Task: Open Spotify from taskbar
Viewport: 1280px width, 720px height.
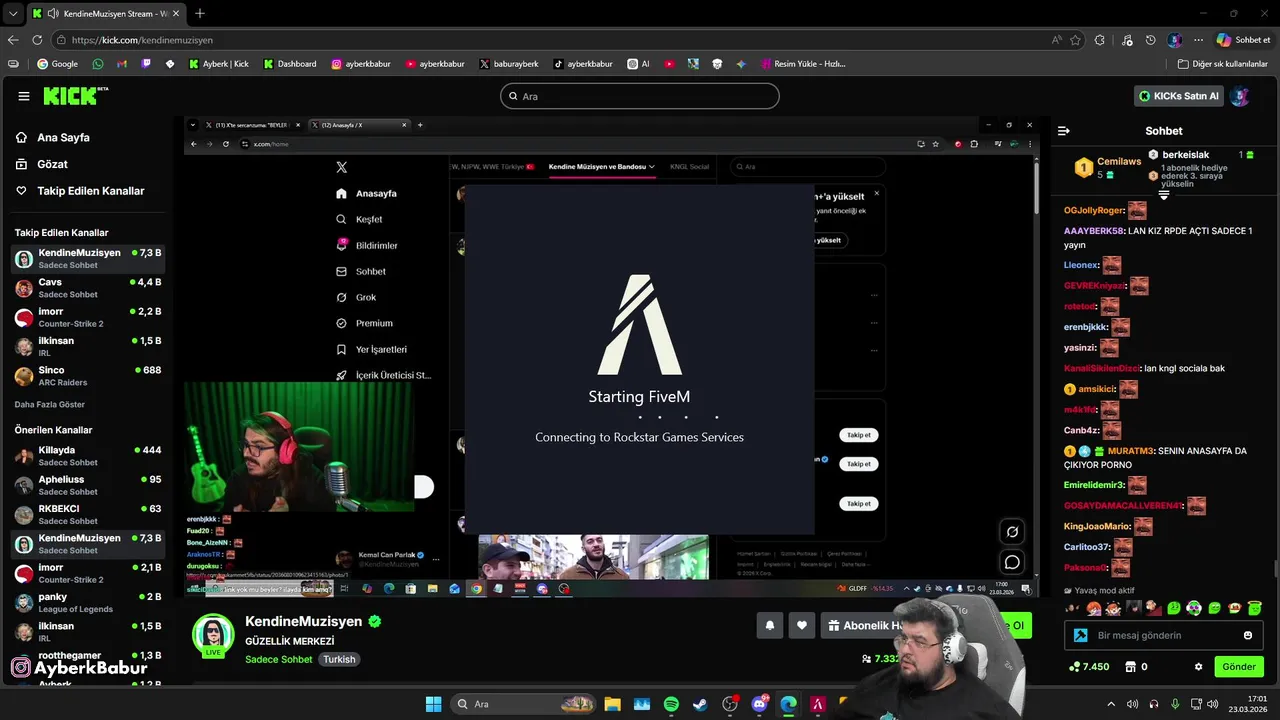Action: pos(671,704)
